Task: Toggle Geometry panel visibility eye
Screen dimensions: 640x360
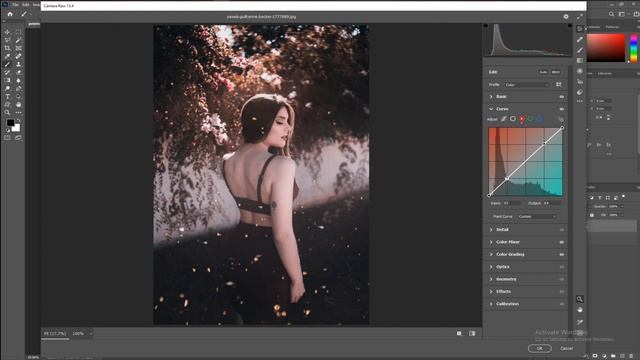Action: point(562,279)
